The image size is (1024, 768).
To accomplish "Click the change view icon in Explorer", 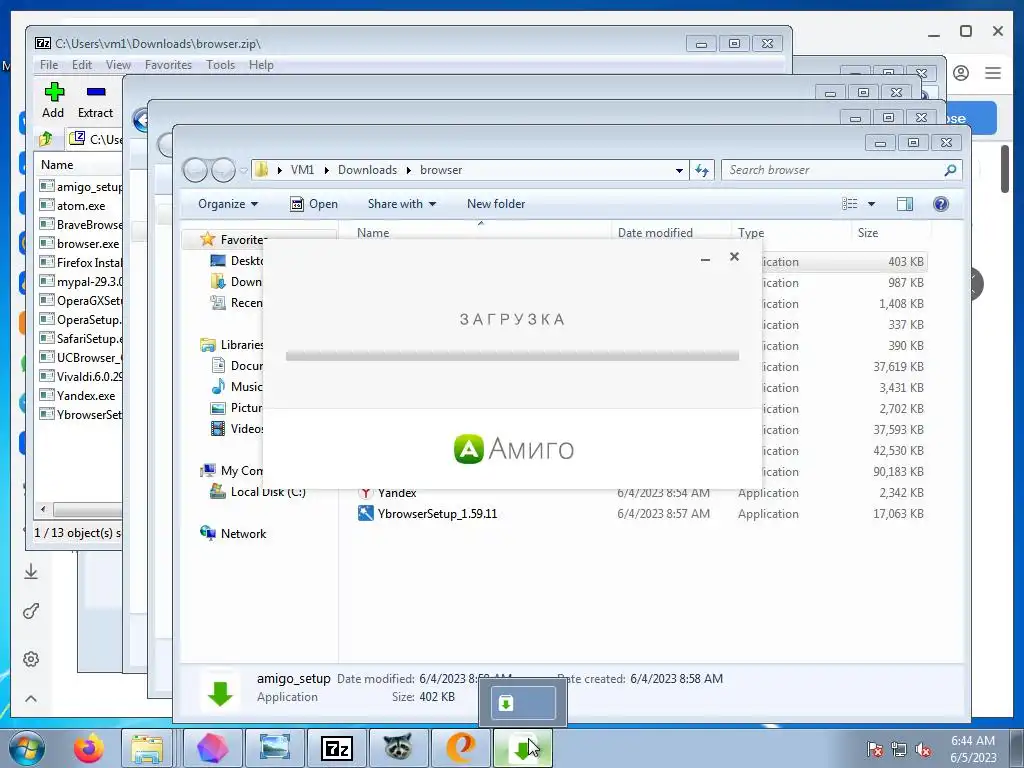I will point(850,204).
